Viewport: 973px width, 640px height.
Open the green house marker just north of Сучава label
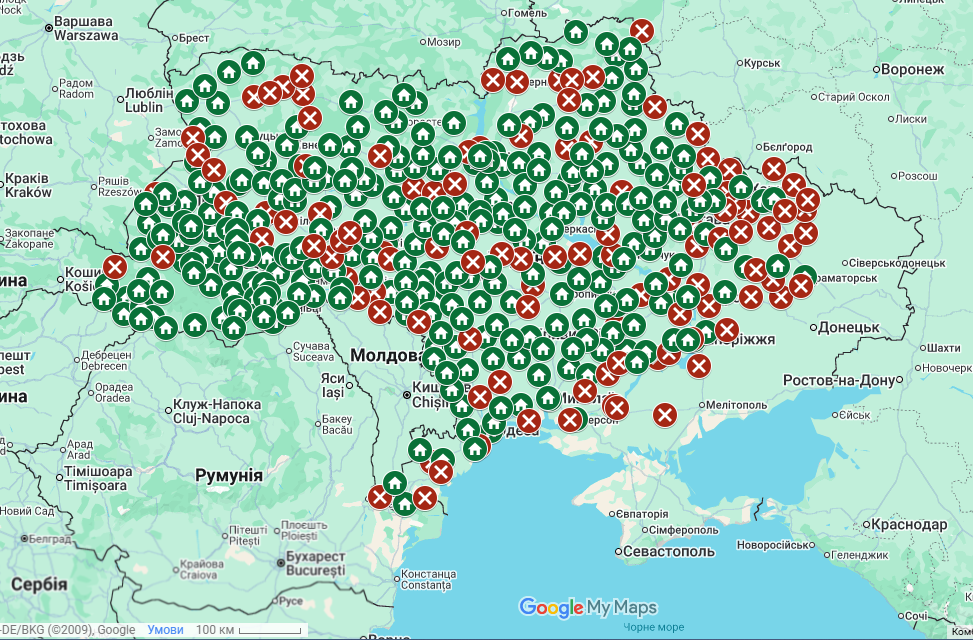287,313
